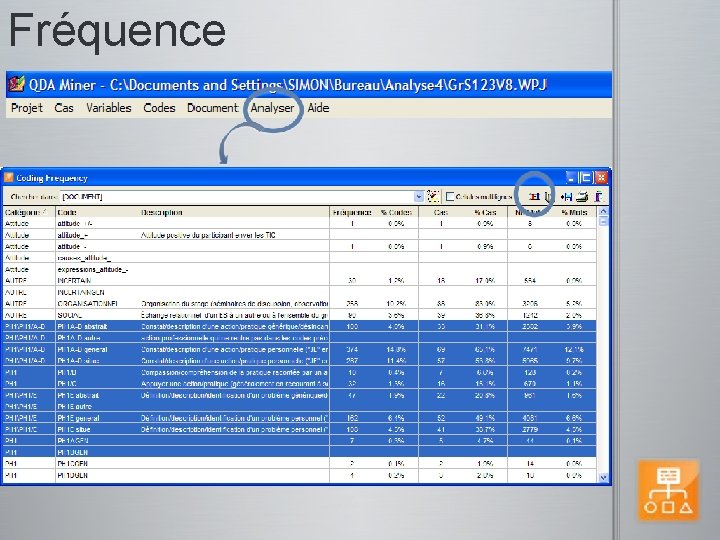Click the table scrollbar up arrow
720x540 pixels.
coord(603,212)
